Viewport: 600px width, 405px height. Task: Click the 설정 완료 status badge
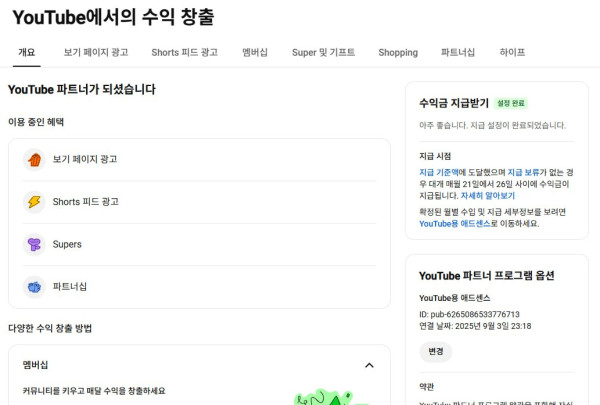[x=510, y=103]
